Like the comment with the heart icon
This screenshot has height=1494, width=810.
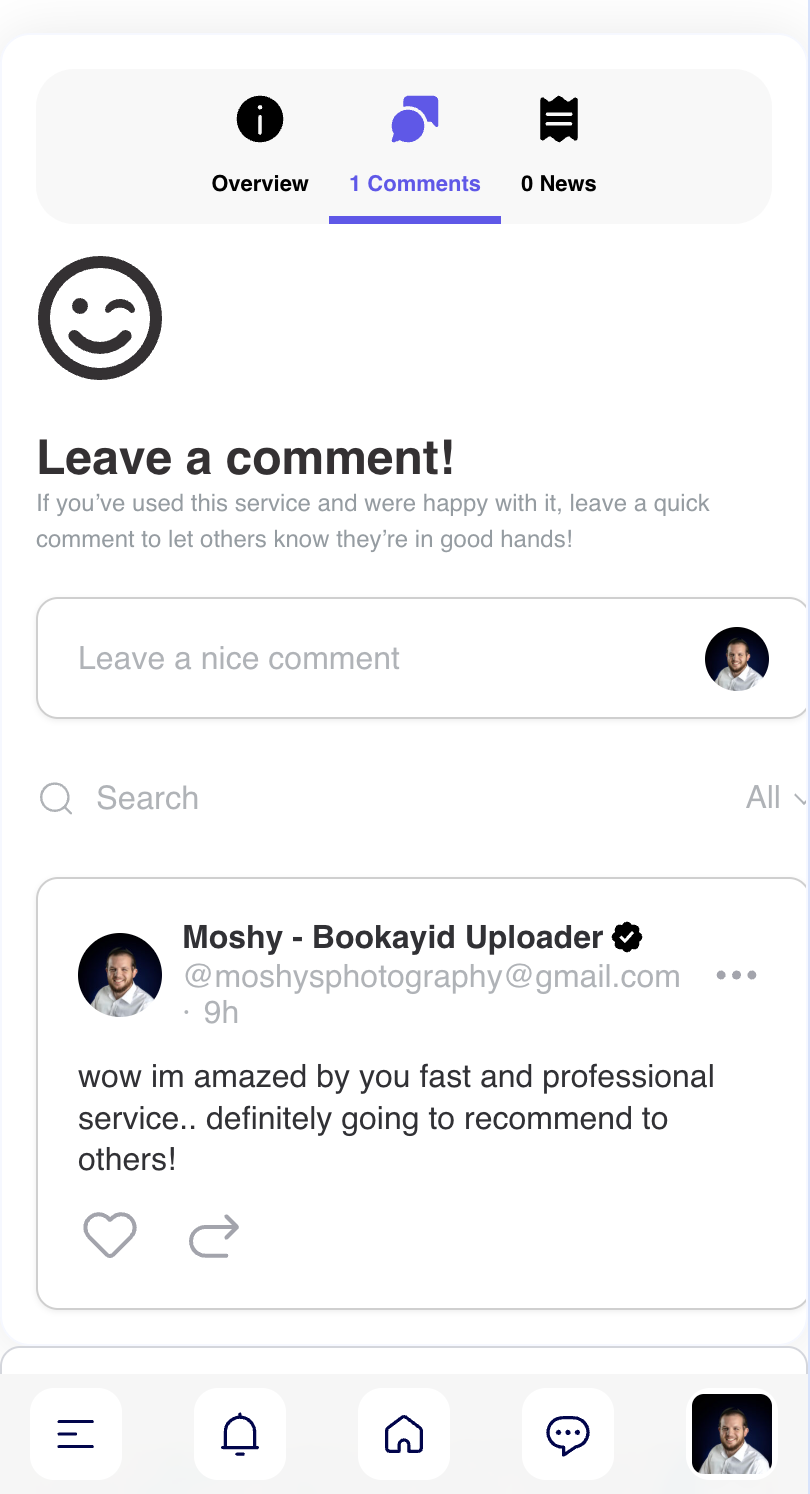pyautogui.click(x=109, y=1235)
